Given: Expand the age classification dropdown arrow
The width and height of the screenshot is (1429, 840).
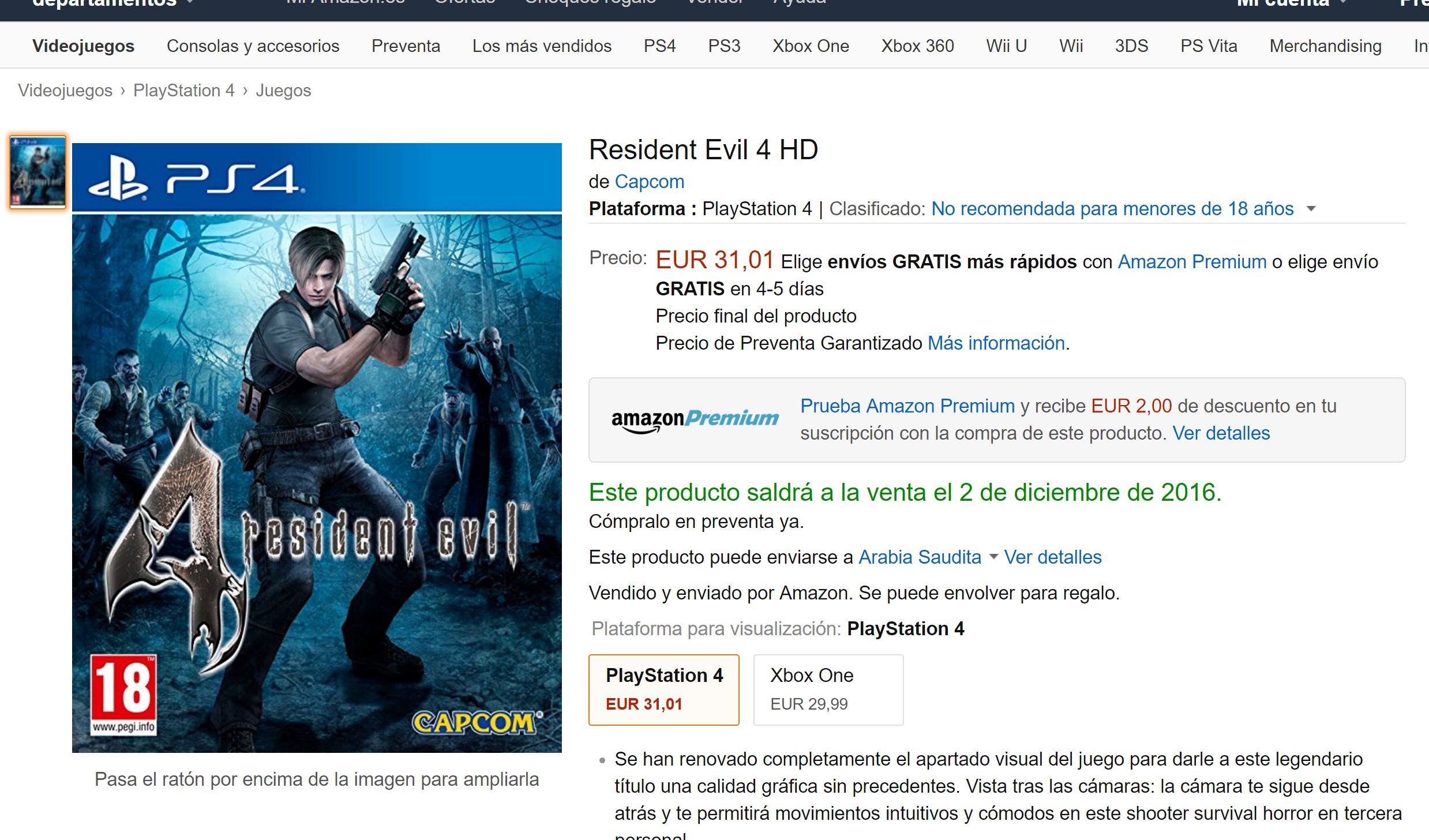Looking at the screenshot, I should point(1311,209).
